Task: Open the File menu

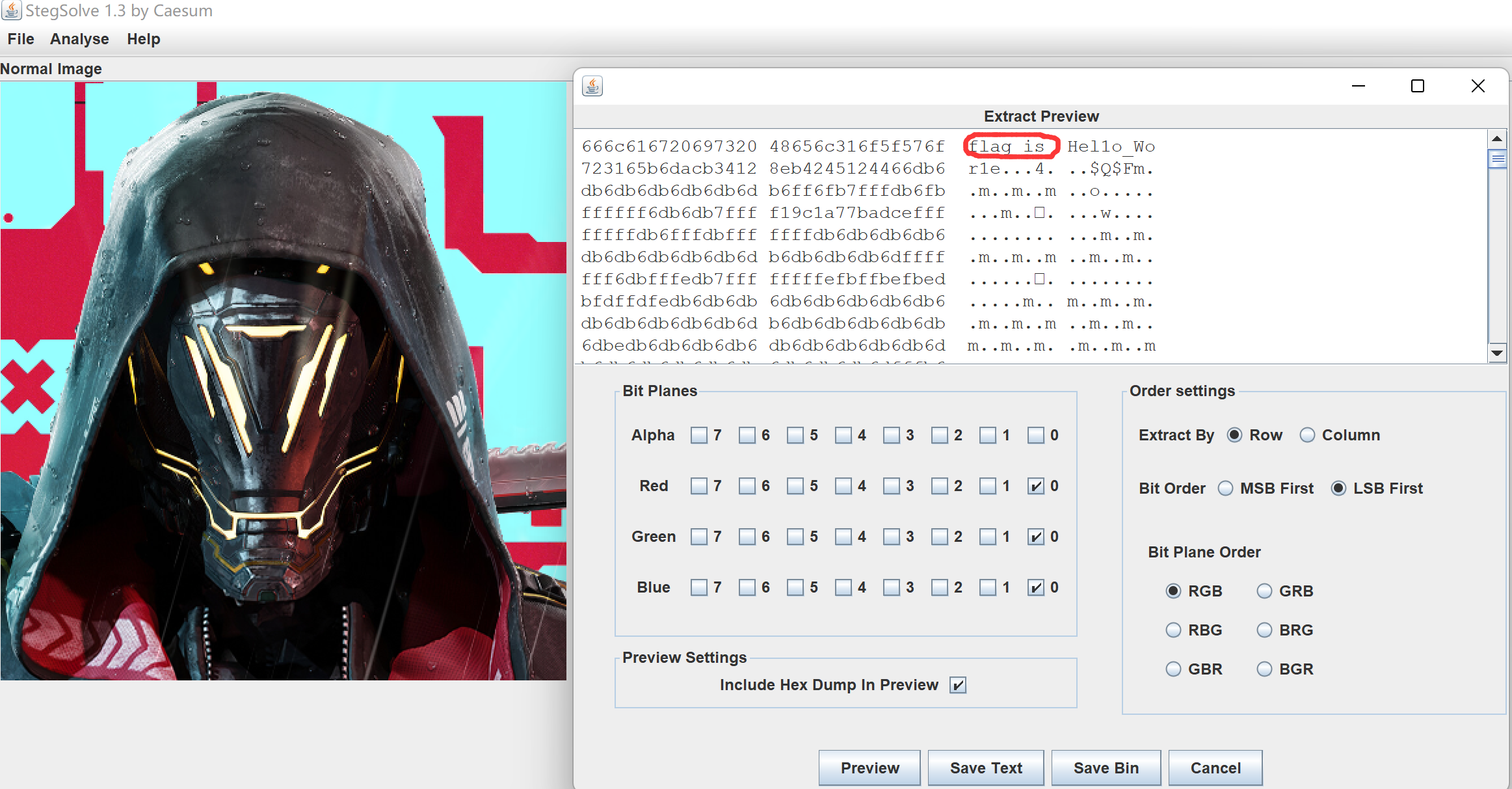Action: click(21, 39)
